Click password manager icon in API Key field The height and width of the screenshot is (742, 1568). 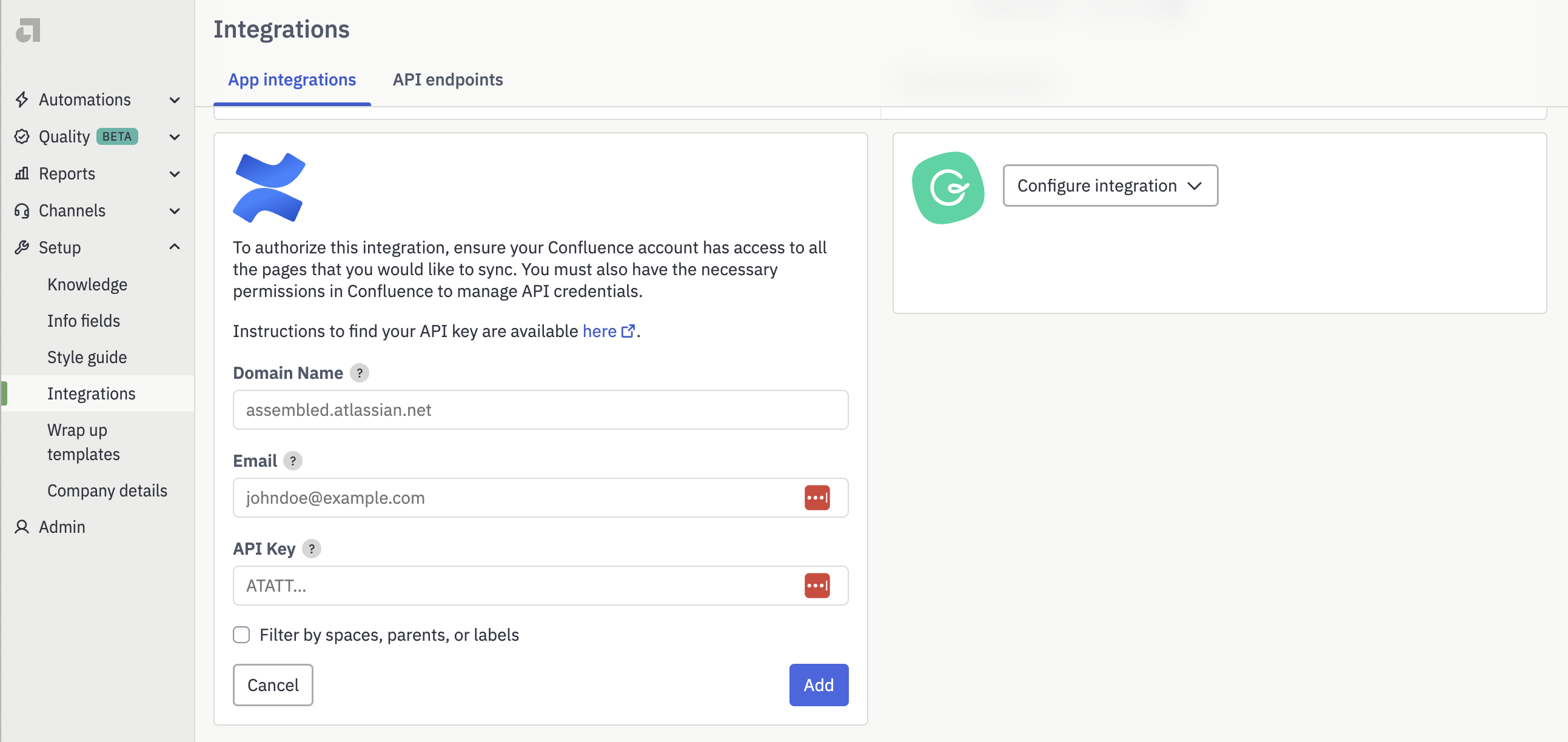(817, 585)
